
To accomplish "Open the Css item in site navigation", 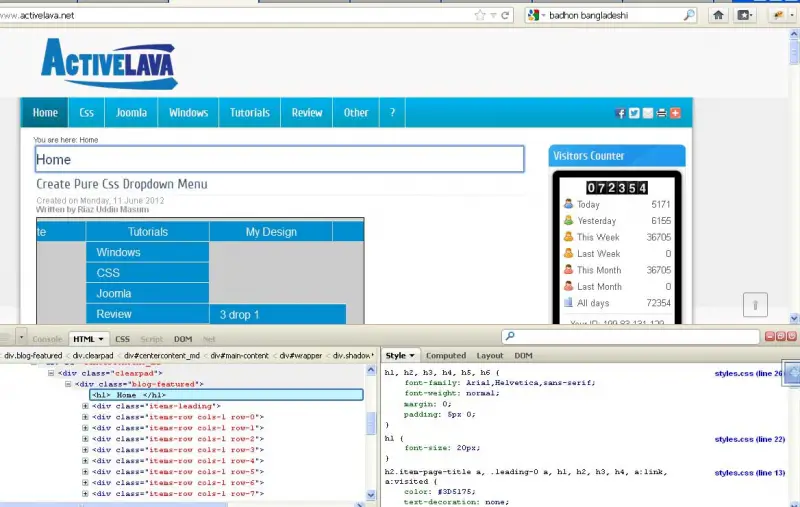I will [x=86, y=113].
